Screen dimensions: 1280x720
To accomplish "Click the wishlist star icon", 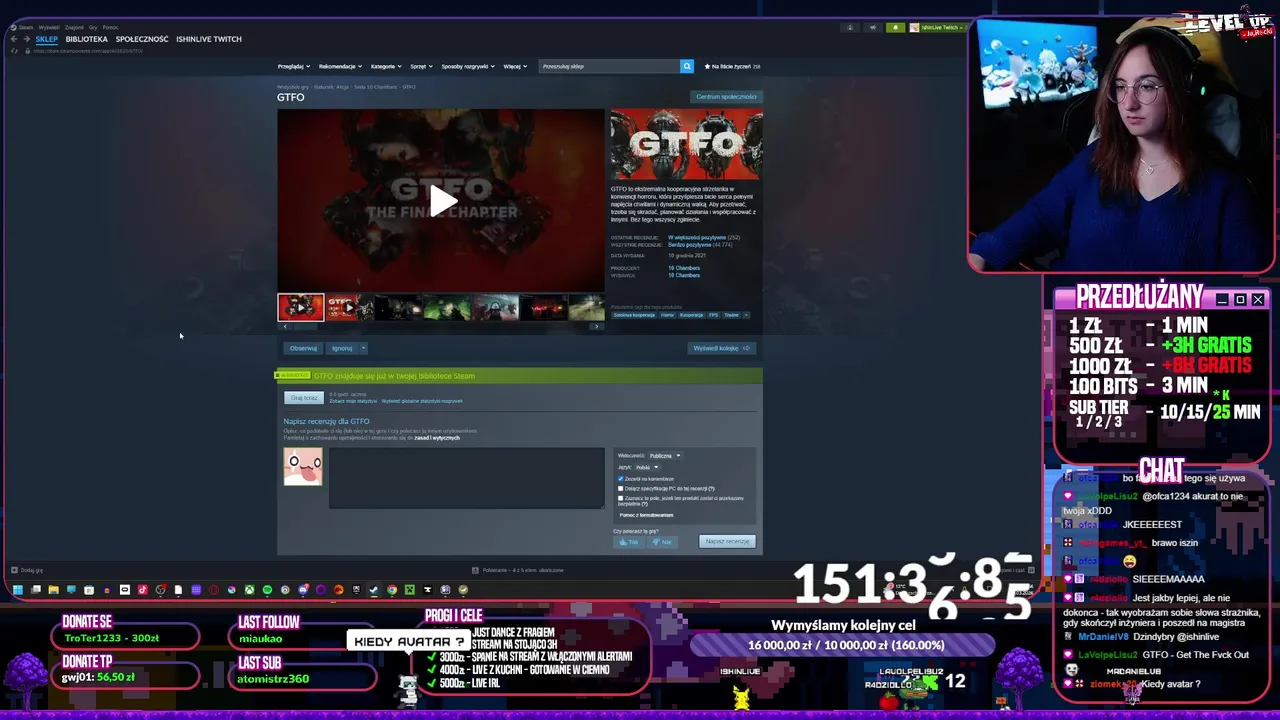I will (x=707, y=66).
